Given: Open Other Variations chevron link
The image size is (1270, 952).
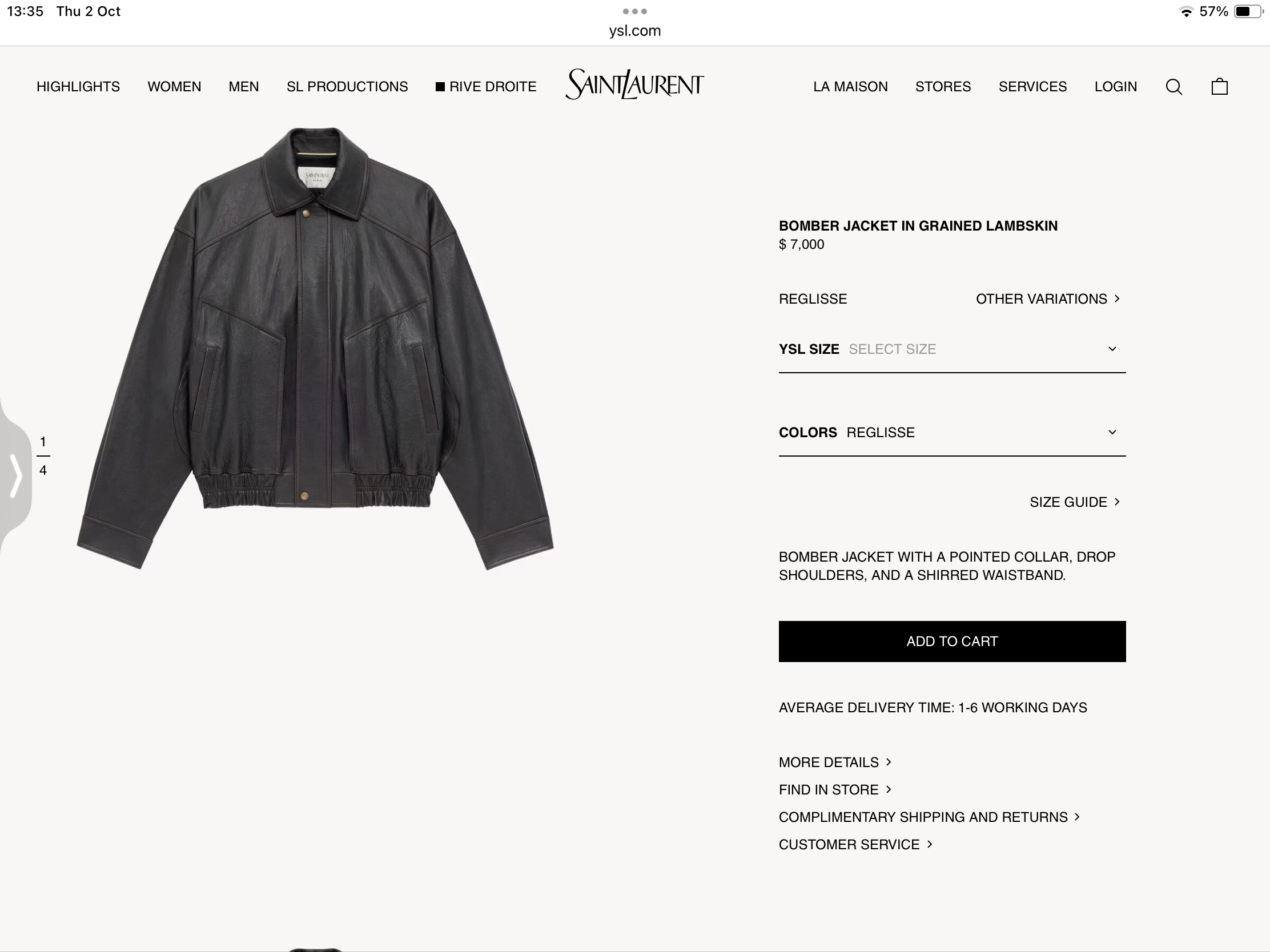Looking at the screenshot, I should point(1048,299).
